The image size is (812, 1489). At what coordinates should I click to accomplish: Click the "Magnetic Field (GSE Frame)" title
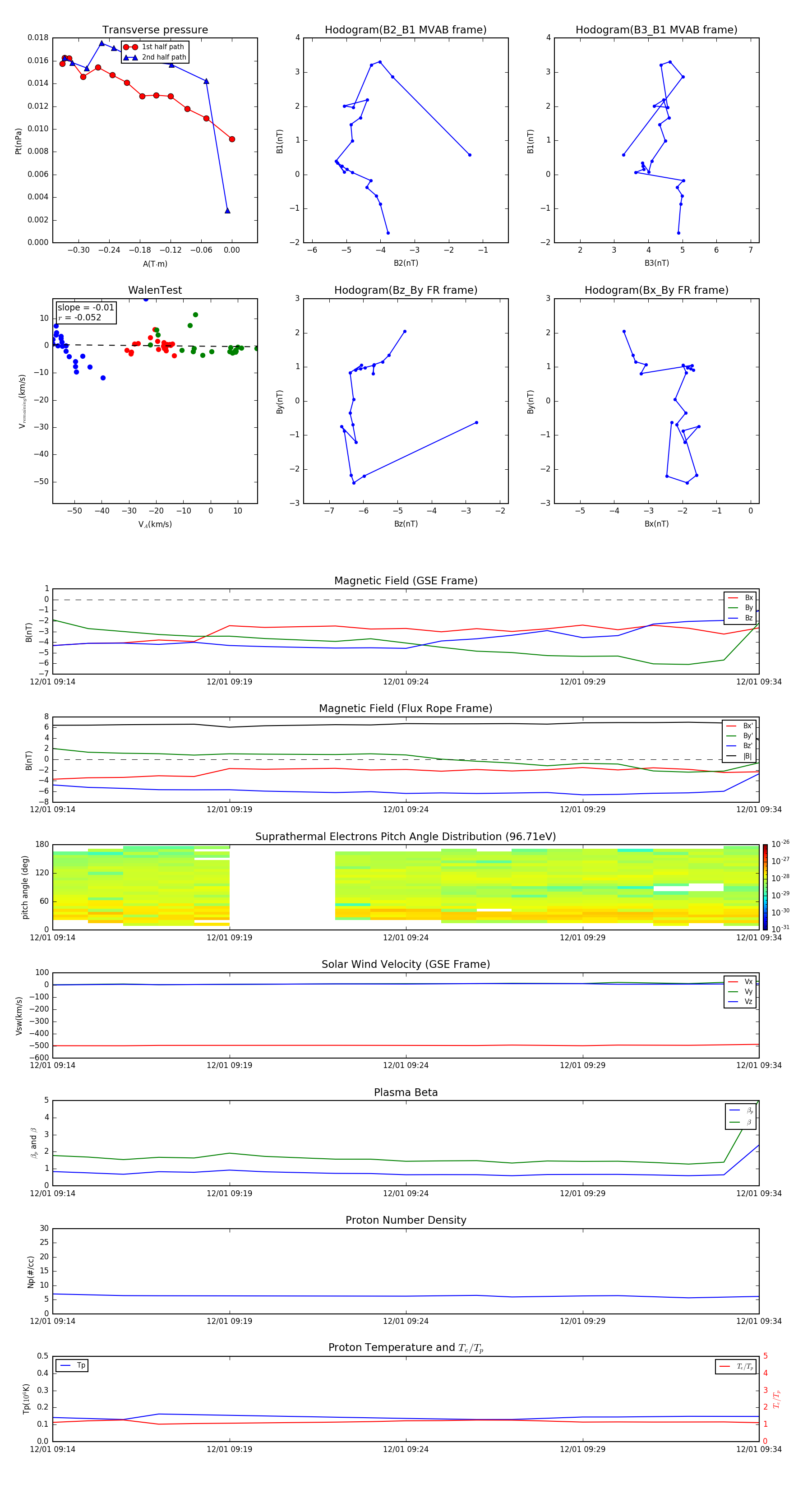(x=406, y=581)
